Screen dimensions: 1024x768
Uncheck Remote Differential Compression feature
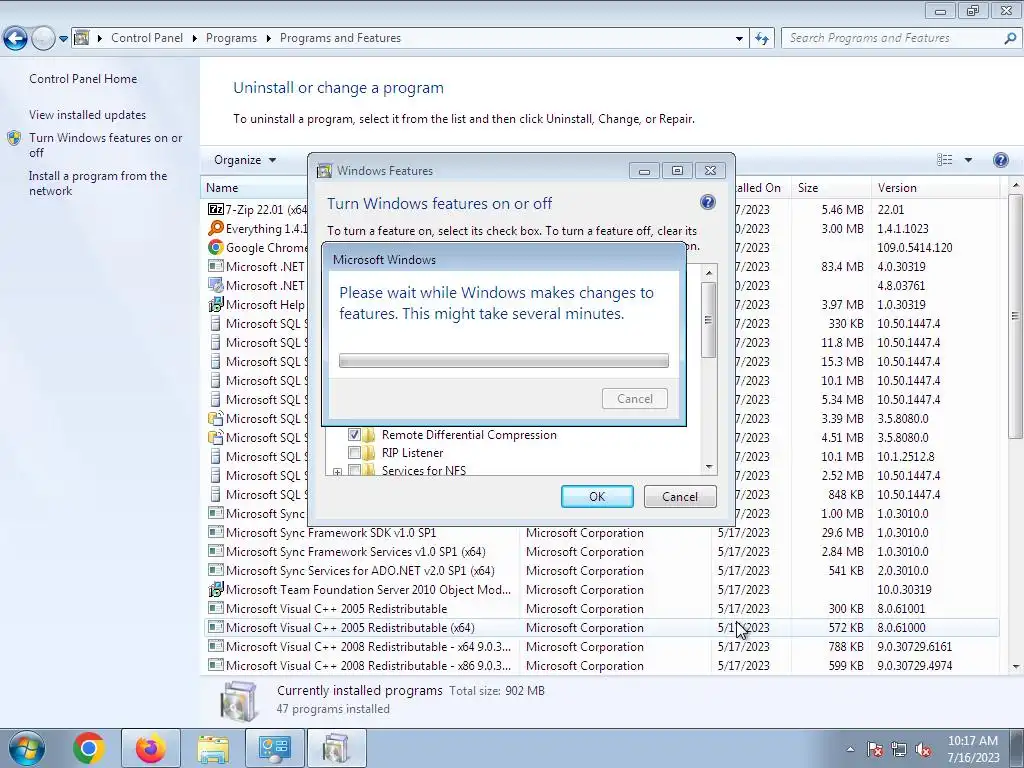pyautogui.click(x=354, y=435)
